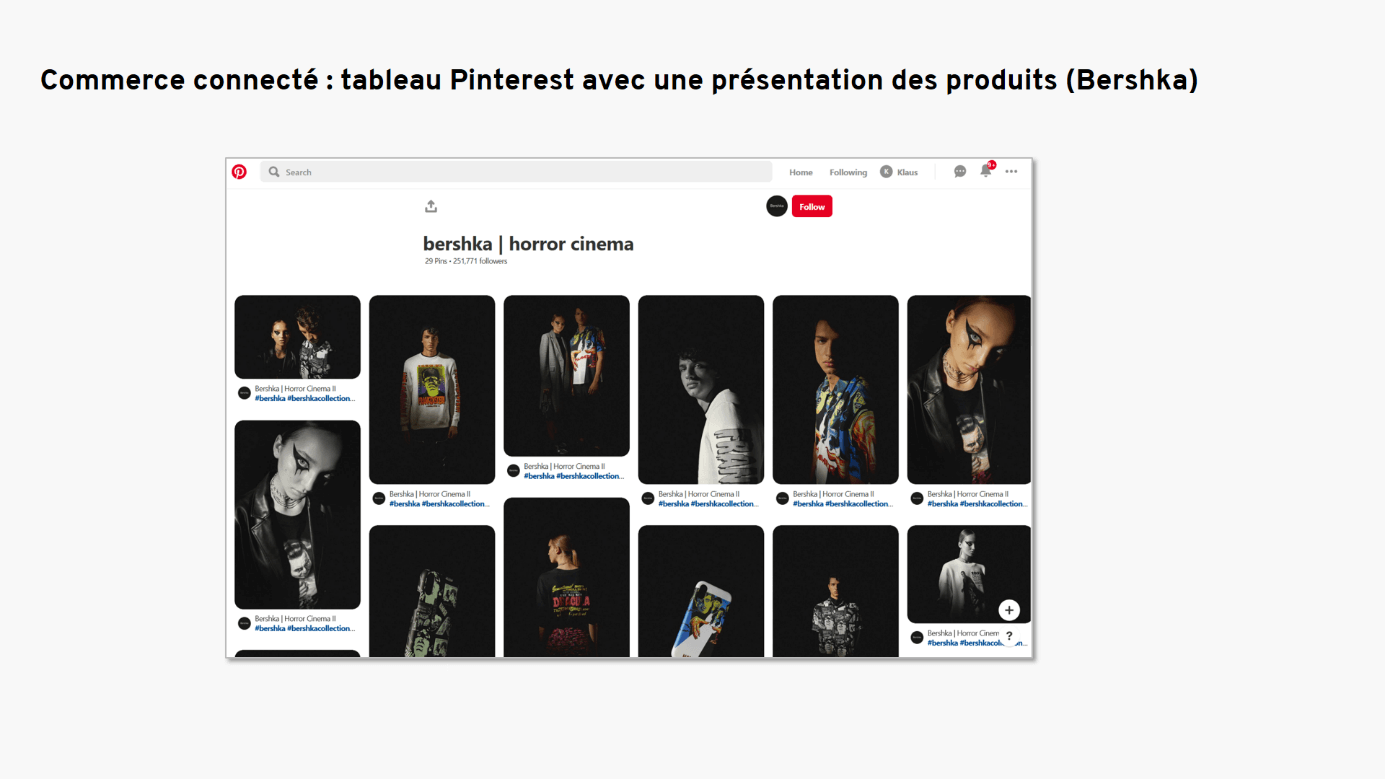
Task: Click the share upload icon above board title
Action: [431, 206]
